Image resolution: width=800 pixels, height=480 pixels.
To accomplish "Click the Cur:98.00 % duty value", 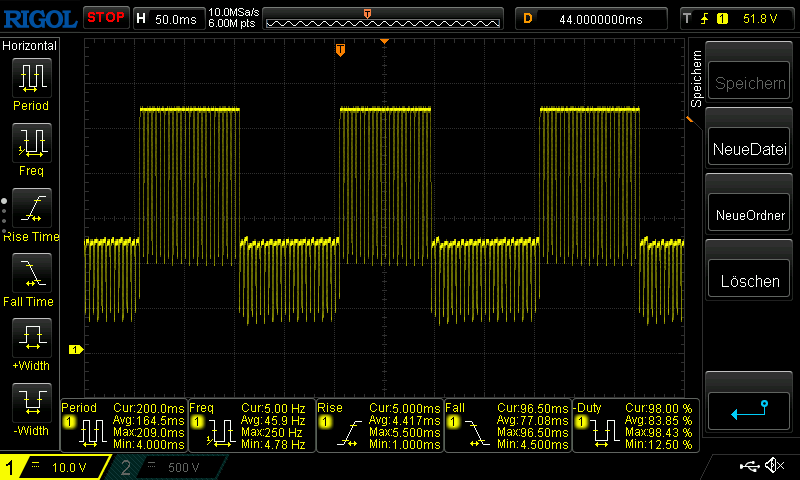I will 659,409.
